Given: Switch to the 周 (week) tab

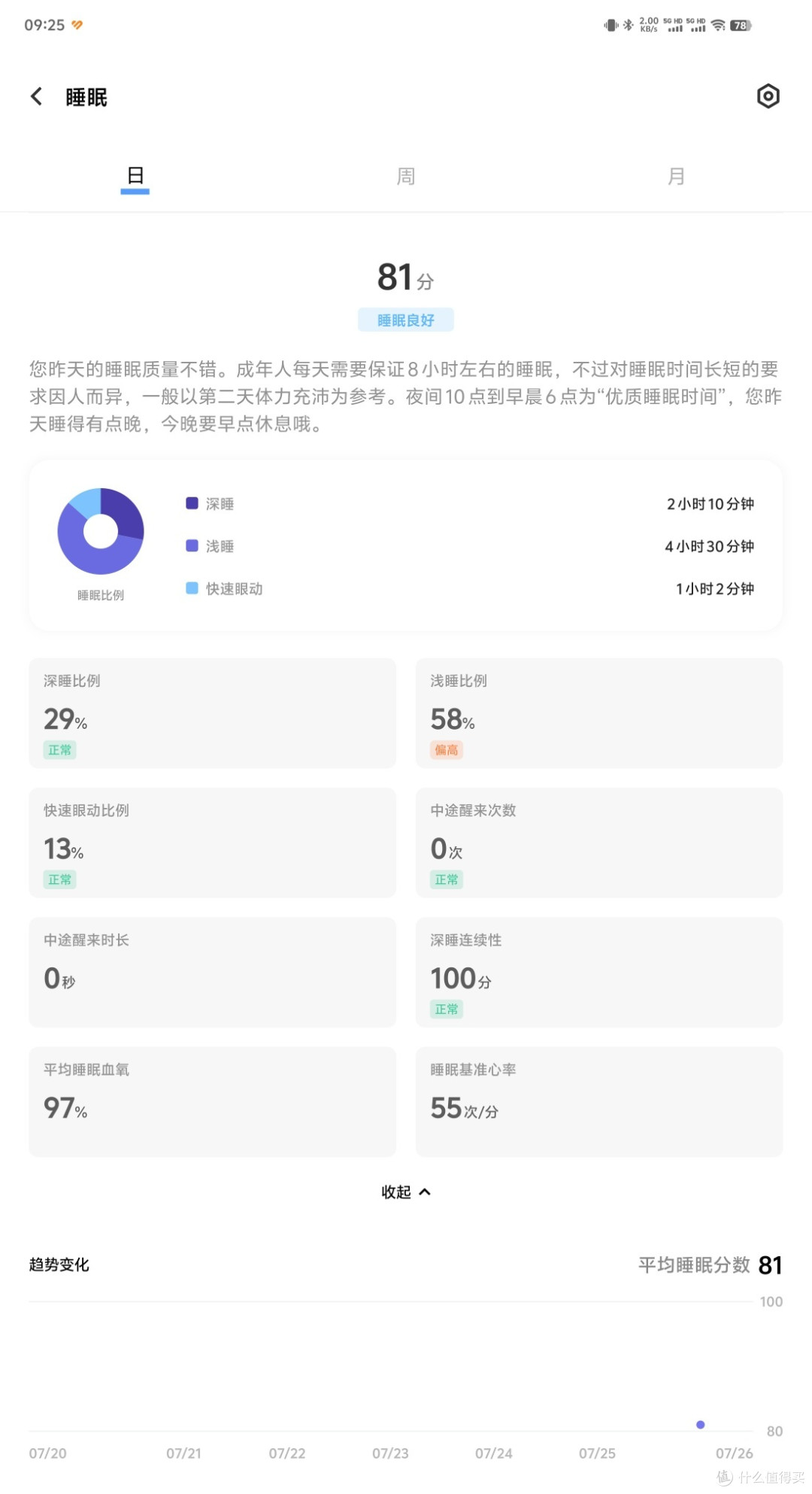Looking at the screenshot, I should coord(406,177).
